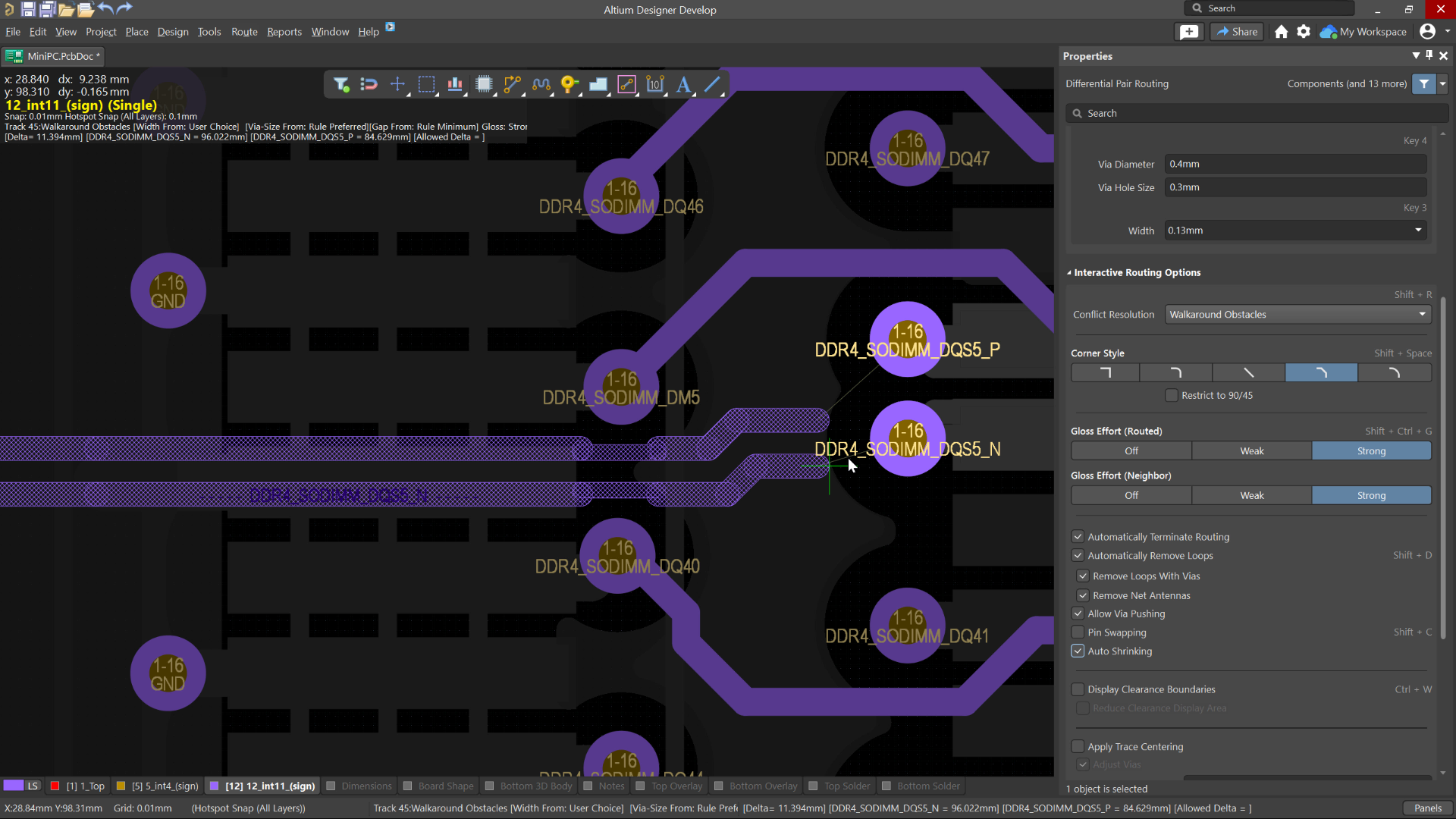The width and height of the screenshot is (1456, 819).
Task: Set Gloss Effort (Neighbor) to Off
Action: (1131, 496)
